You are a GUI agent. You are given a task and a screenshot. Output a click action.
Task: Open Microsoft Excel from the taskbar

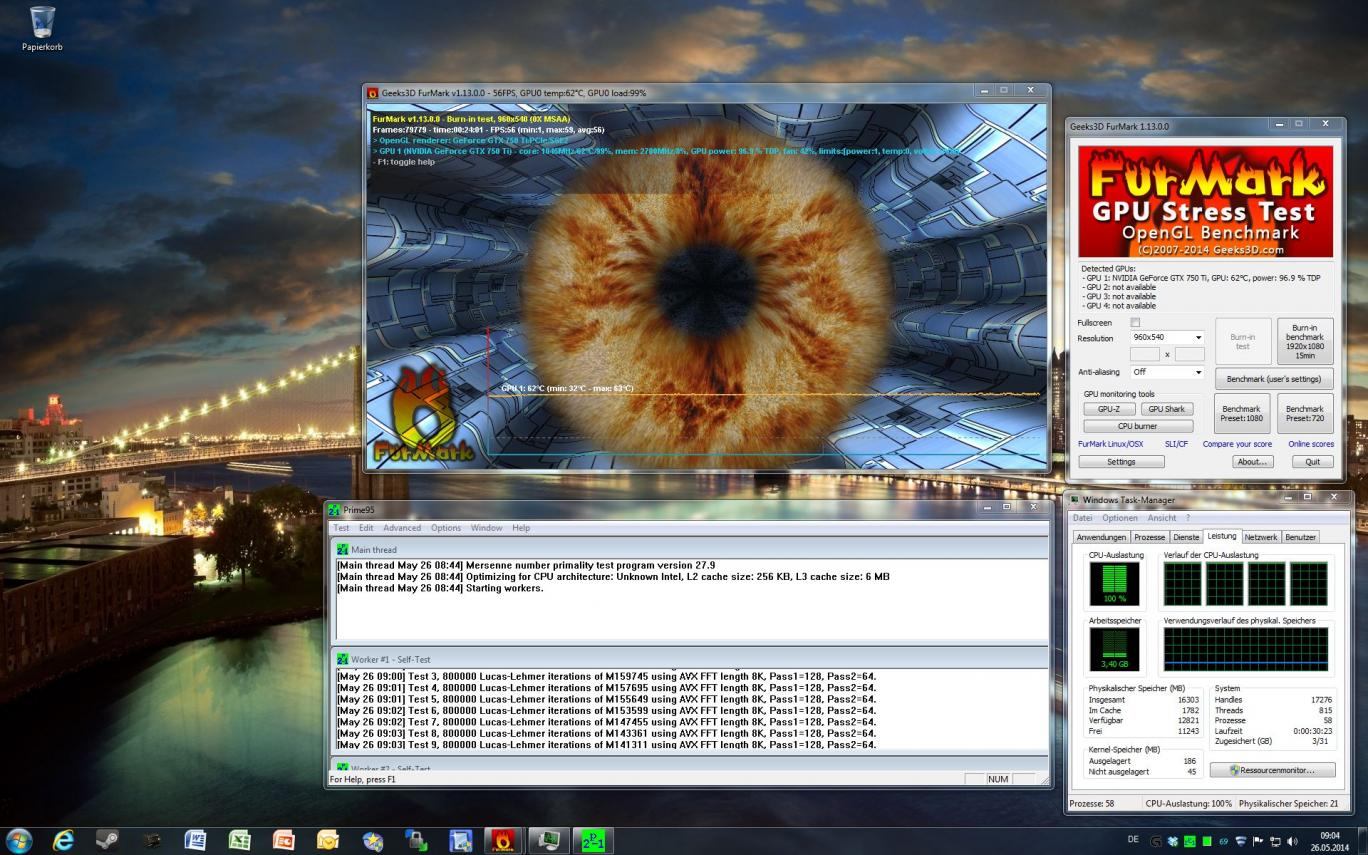pos(239,841)
